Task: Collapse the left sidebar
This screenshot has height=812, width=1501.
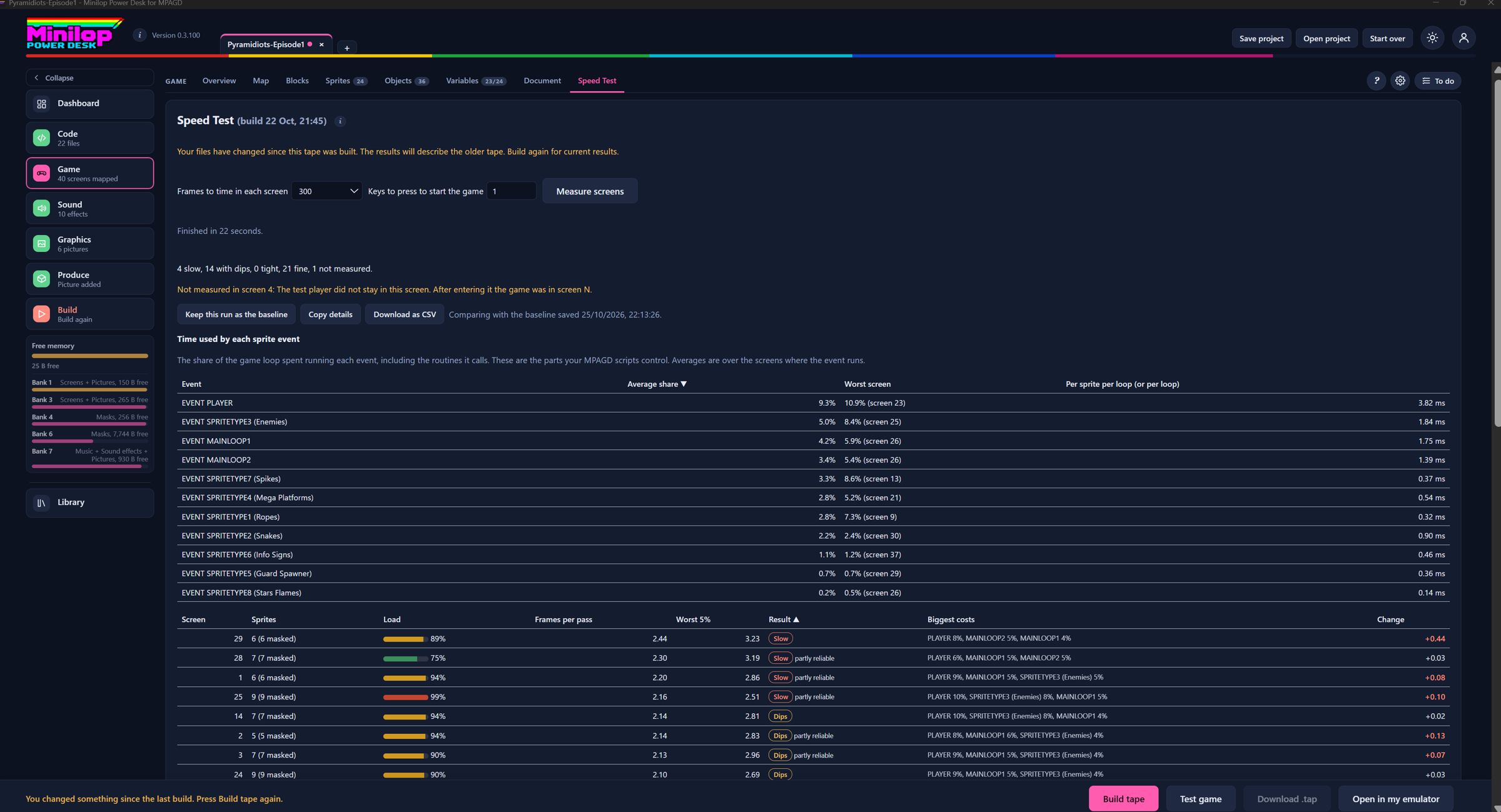Action: (x=89, y=78)
